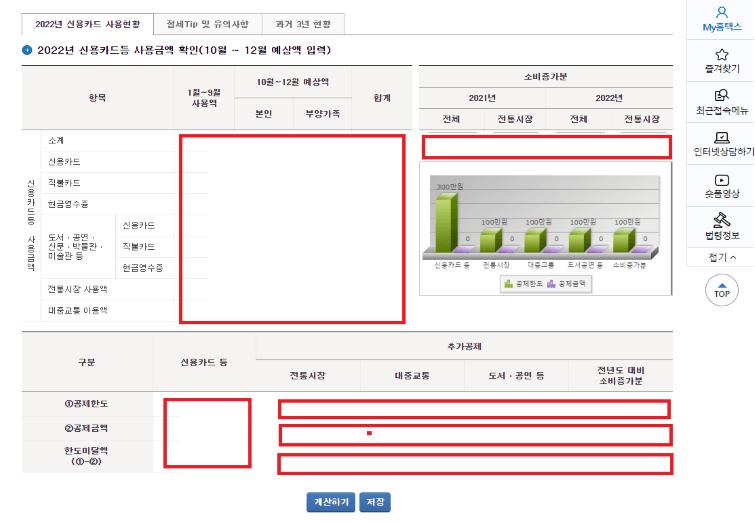Click the ①공제한도 row label
This screenshot has width=755, height=523.
87,404
